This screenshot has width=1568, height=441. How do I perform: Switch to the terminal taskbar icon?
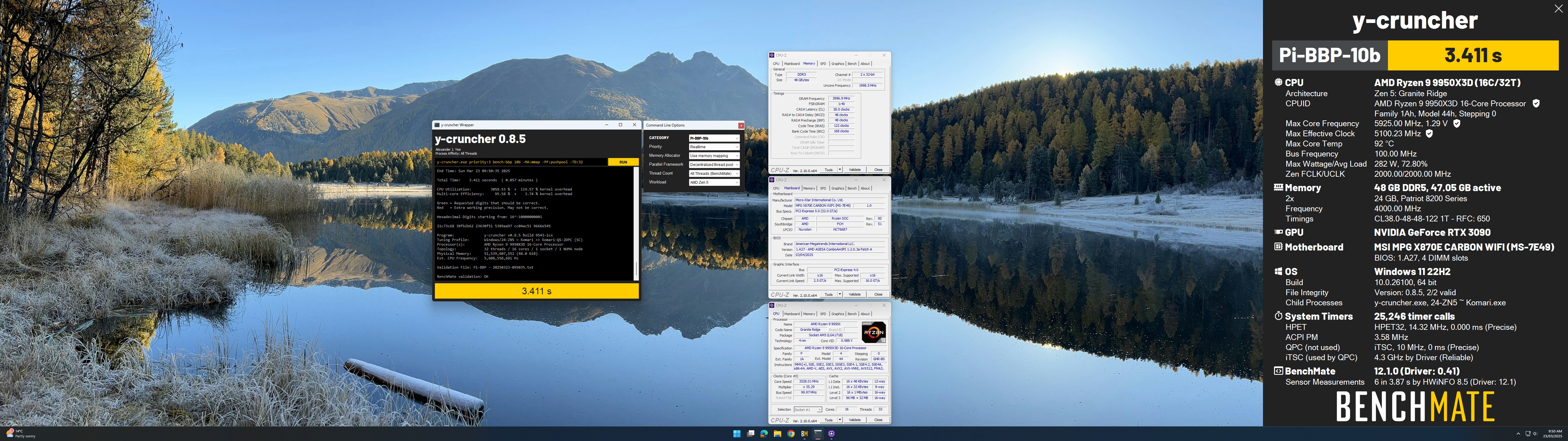818,434
